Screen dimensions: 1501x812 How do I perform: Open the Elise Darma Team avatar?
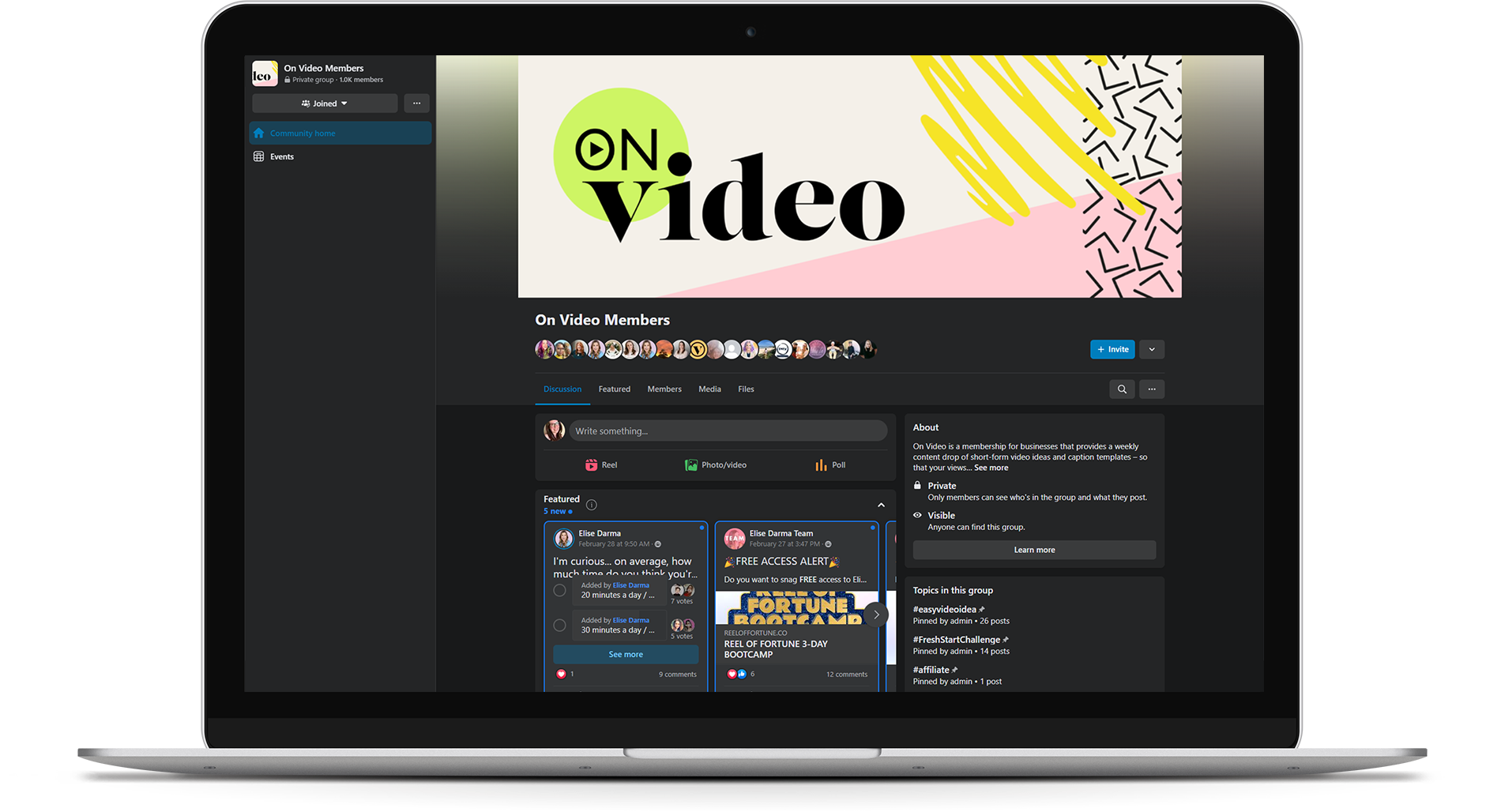click(x=735, y=539)
